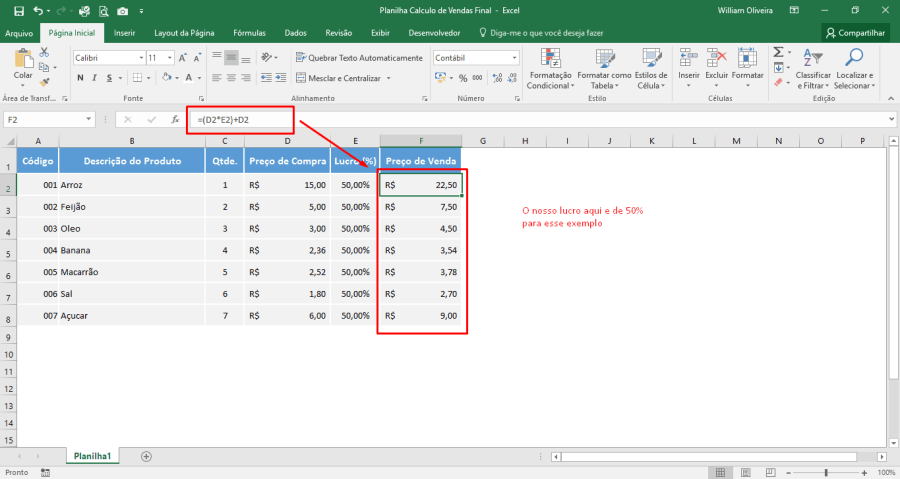Open Formatar cells menu

[747, 68]
